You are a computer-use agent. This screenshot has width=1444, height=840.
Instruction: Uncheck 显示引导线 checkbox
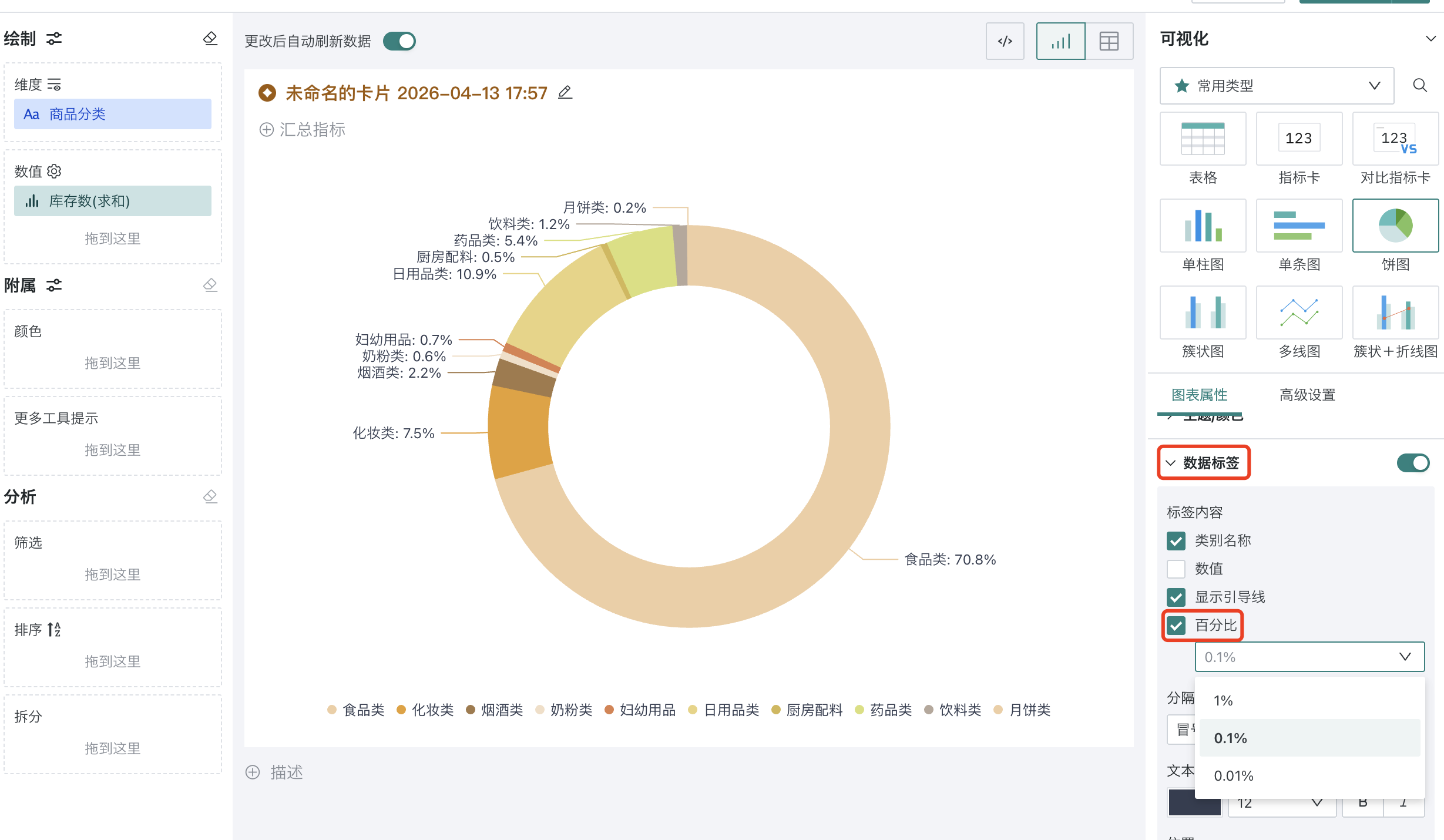(x=1176, y=597)
